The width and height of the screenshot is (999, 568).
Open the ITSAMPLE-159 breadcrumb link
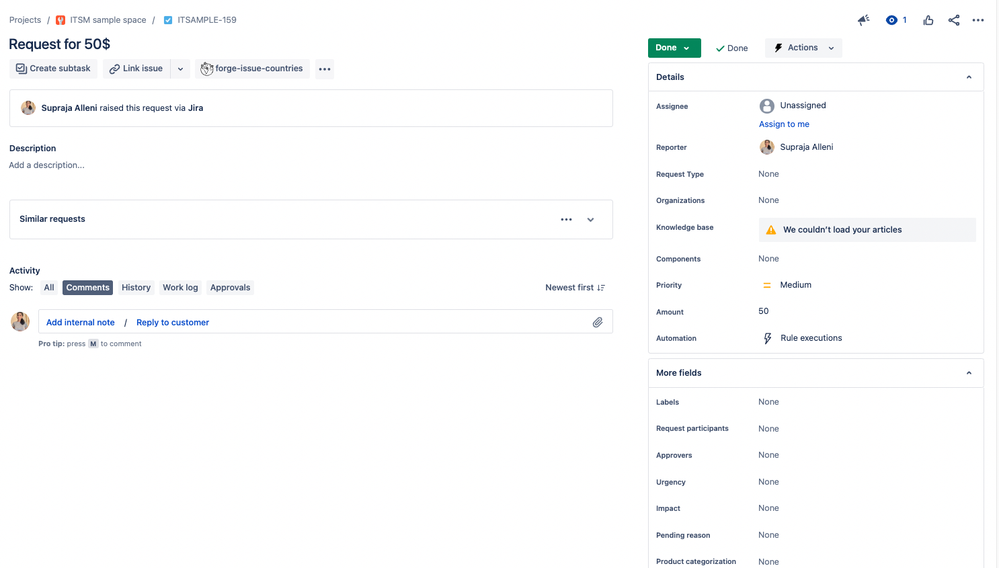(x=206, y=20)
